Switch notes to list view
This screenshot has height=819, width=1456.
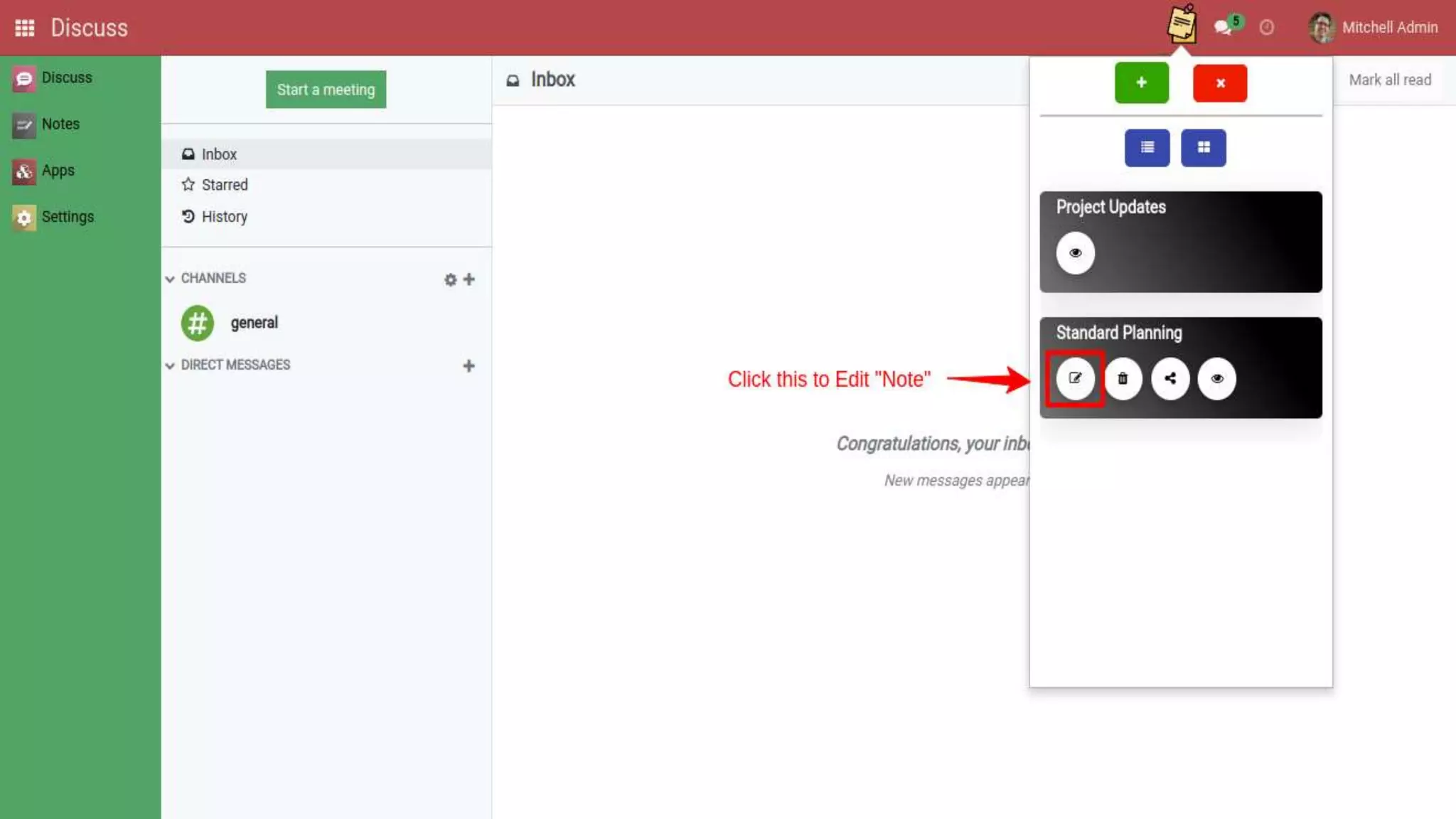(1147, 148)
